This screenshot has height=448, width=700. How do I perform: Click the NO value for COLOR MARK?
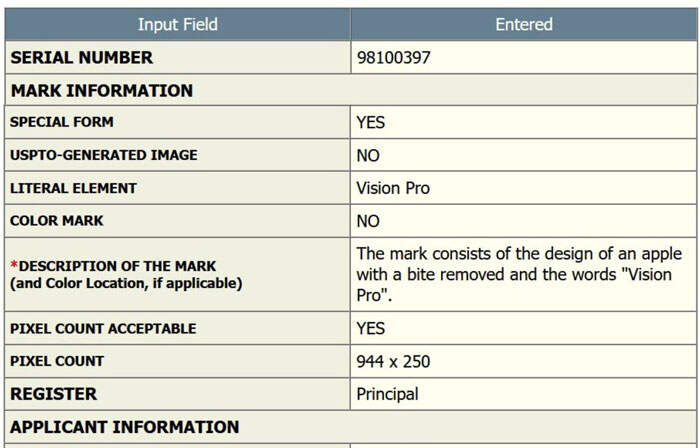[368, 221]
